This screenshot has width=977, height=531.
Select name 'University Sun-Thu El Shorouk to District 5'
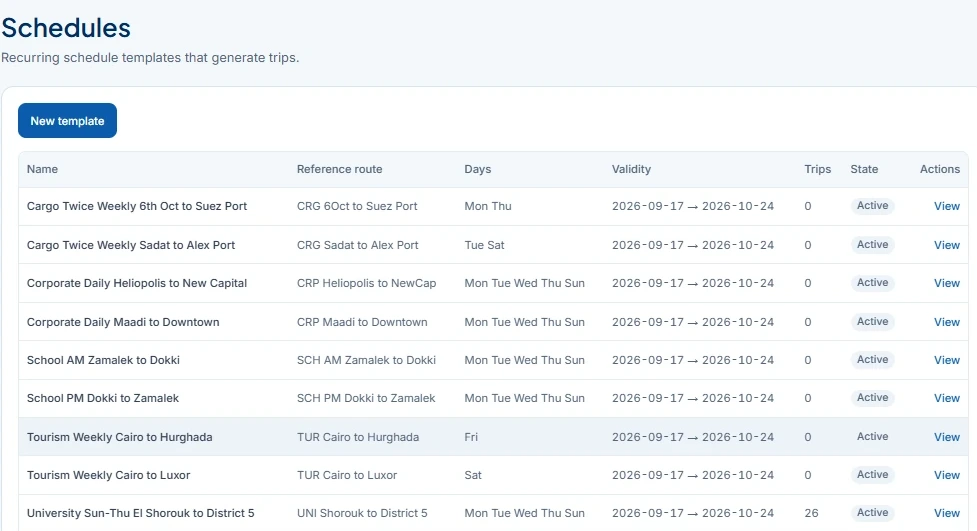click(x=141, y=513)
